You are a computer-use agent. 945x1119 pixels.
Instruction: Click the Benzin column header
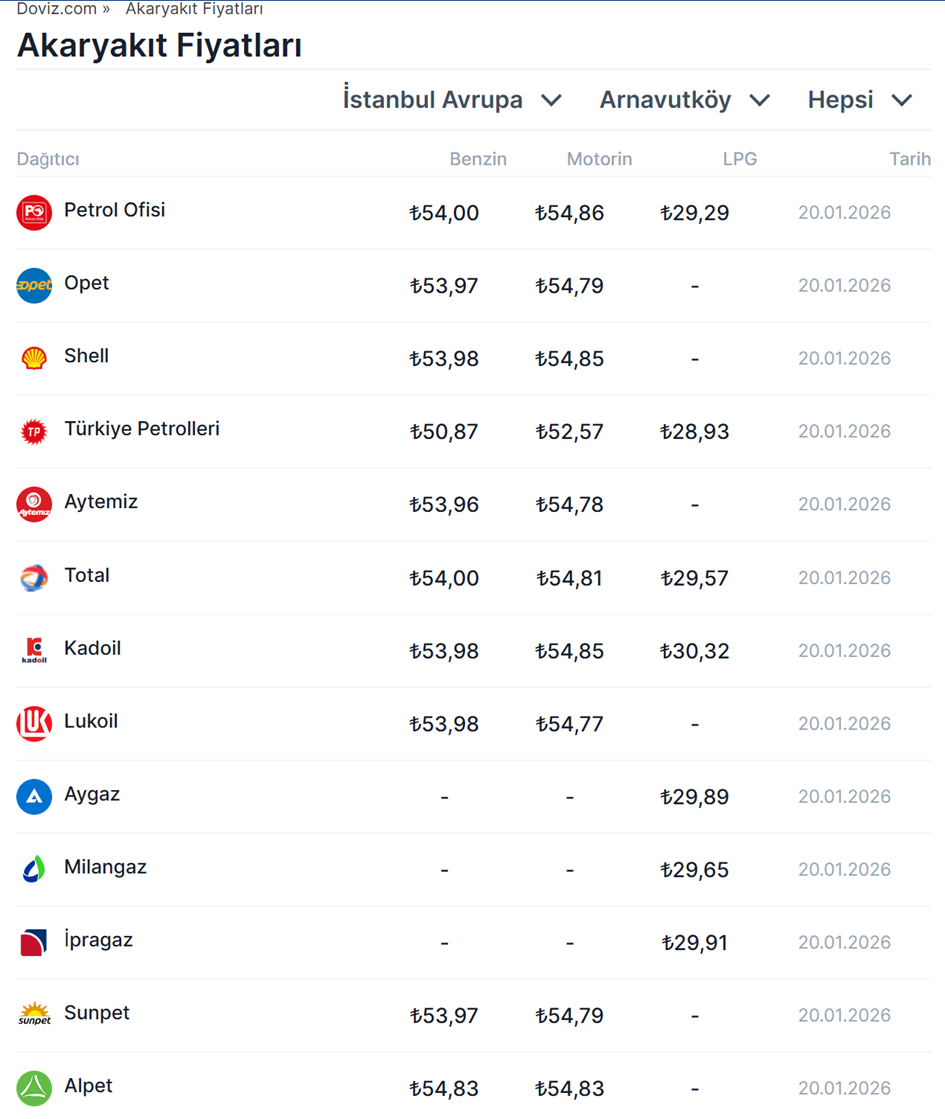coord(478,159)
